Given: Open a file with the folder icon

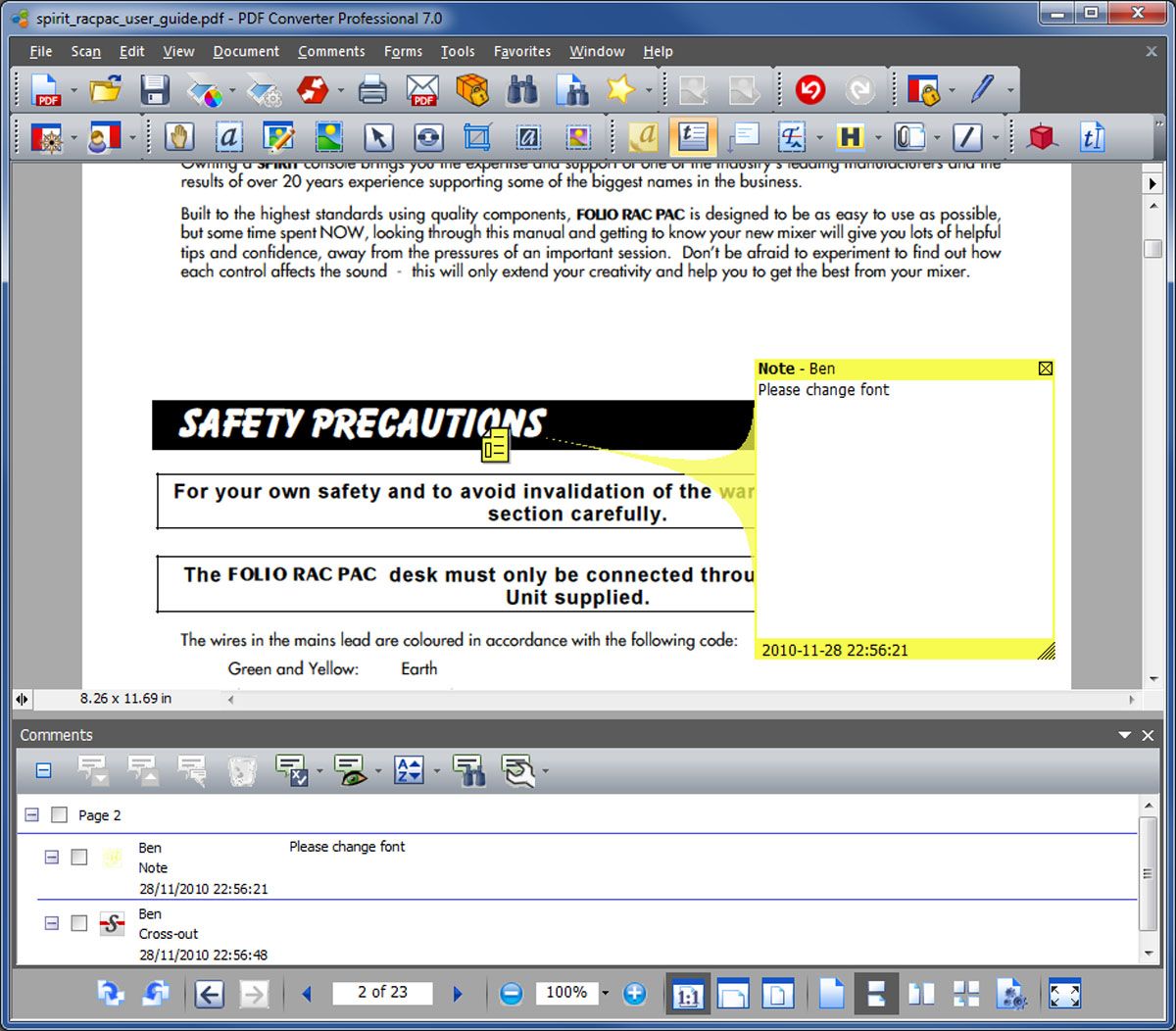Looking at the screenshot, I should coord(105,90).
